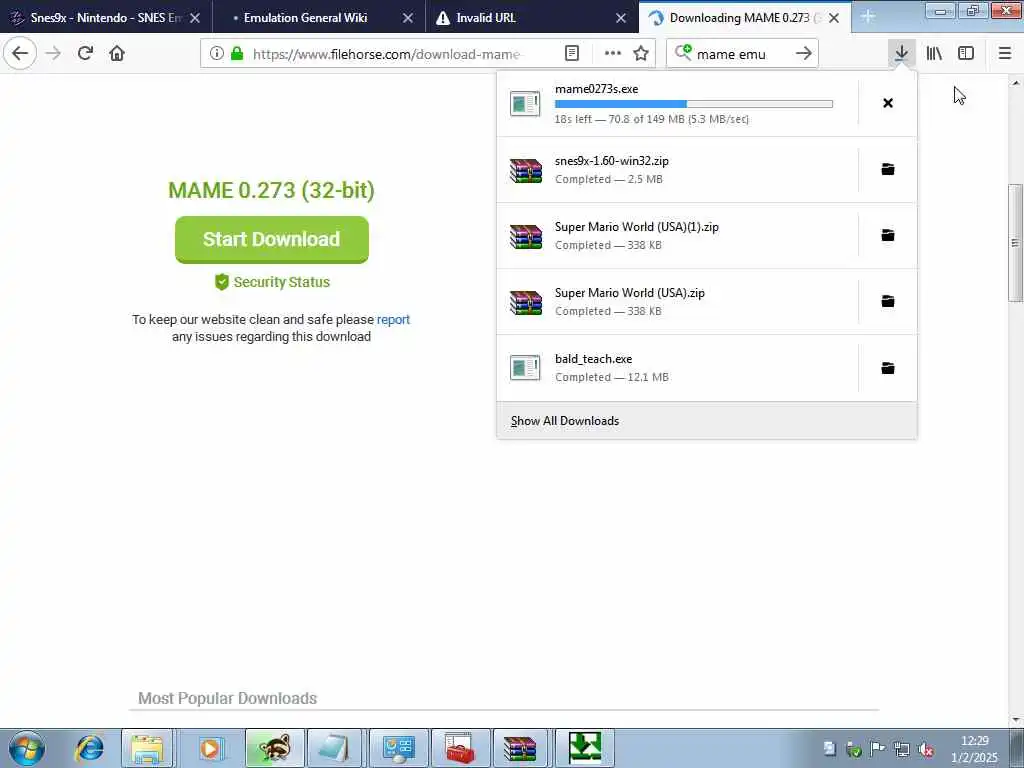1024x768 pixels.
Task: Toggle the sidebar view button
Action: pos(966,54)
